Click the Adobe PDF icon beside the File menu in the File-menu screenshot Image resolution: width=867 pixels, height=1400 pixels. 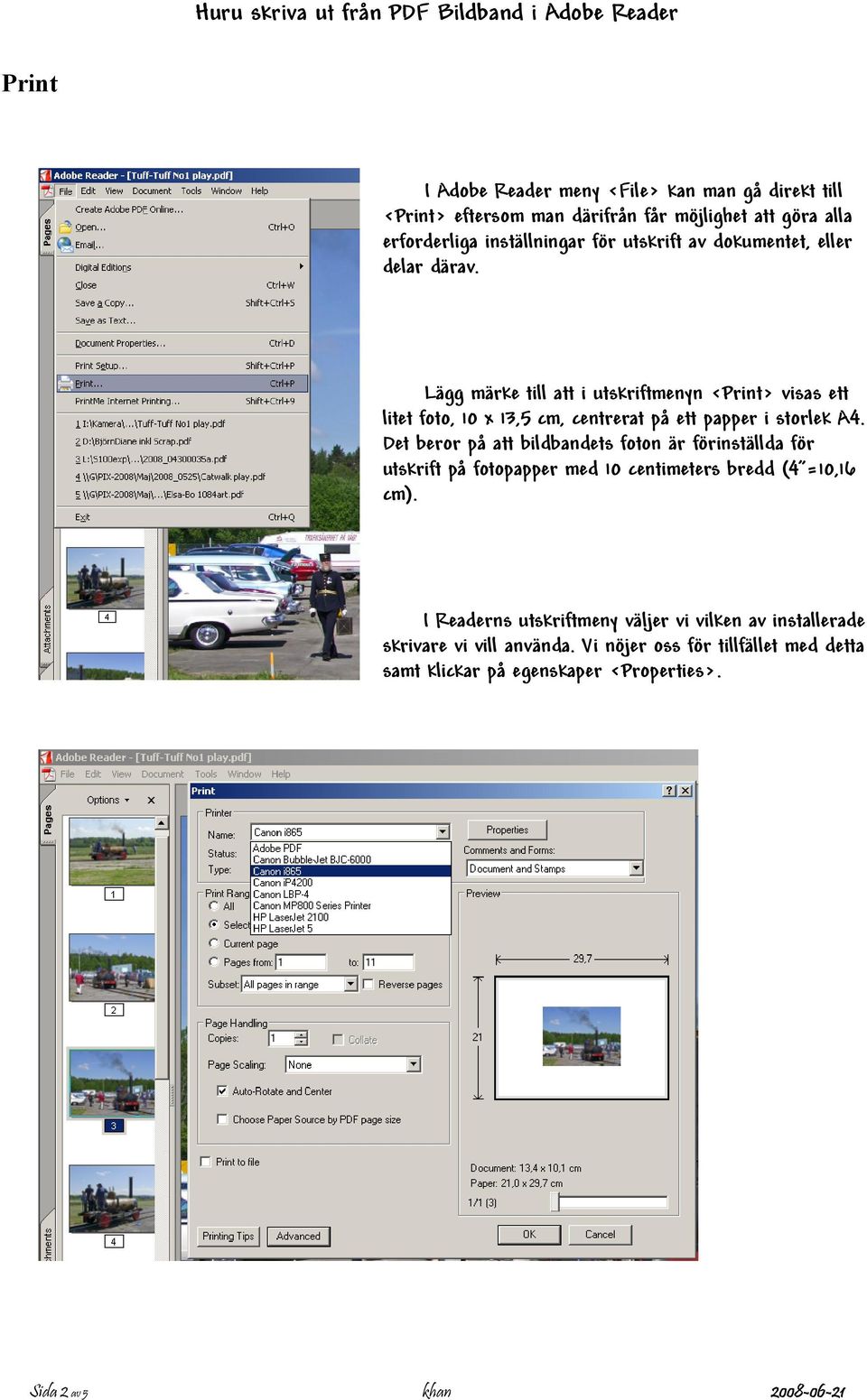[x=47, y=190]
